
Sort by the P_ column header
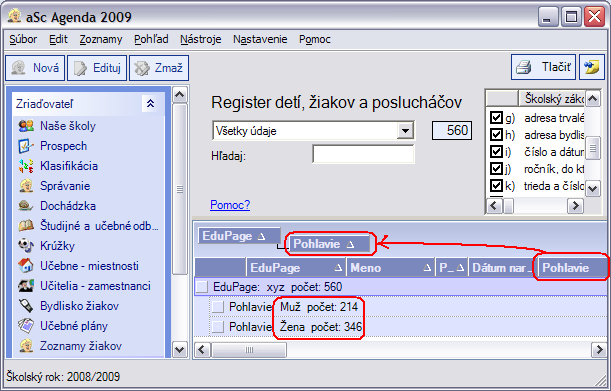(x=452, y=268)
